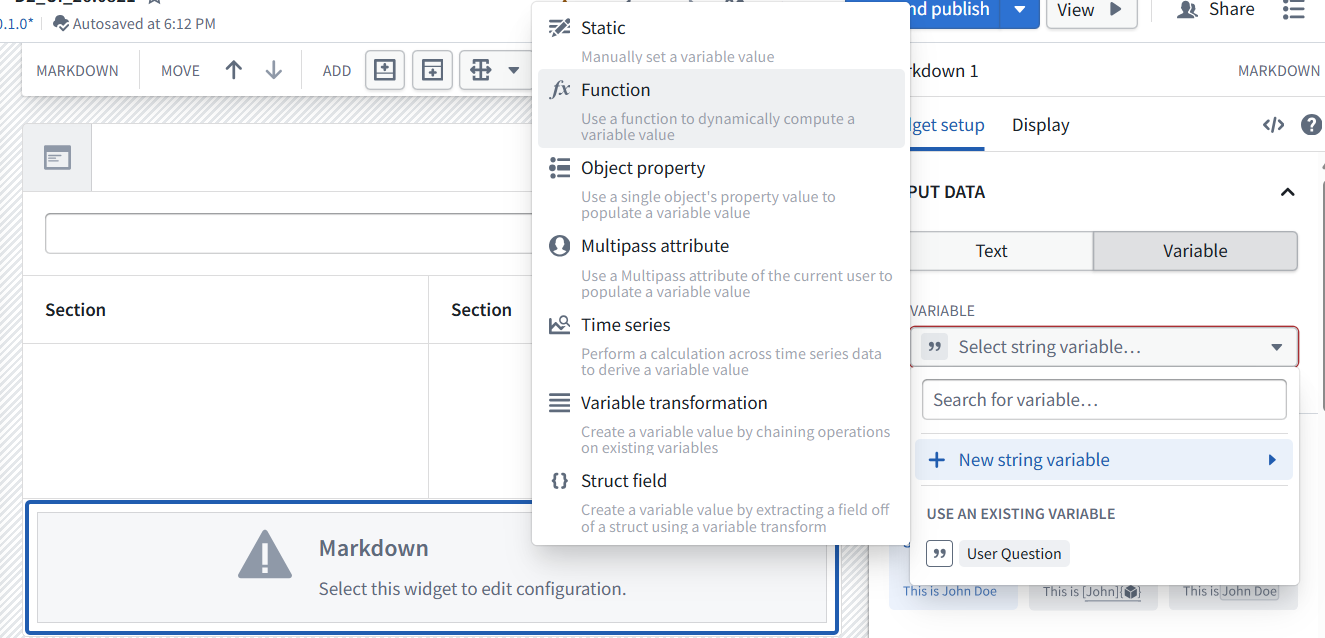The width and height of the screenshot is (1325, 638).
Task: Select the Static variable type
Action: pos(721,40)
